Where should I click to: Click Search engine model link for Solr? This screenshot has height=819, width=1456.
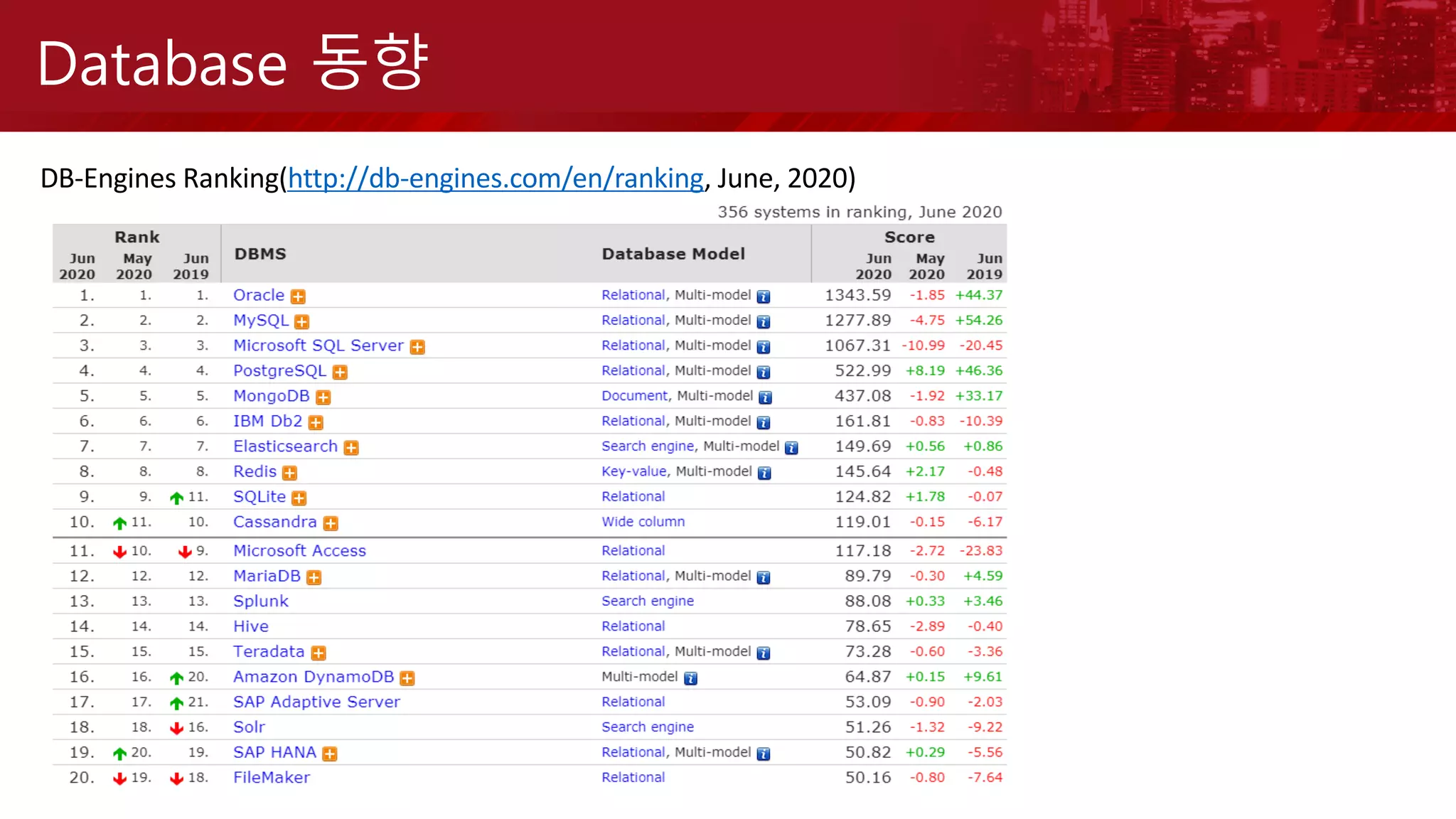point(648,727)
